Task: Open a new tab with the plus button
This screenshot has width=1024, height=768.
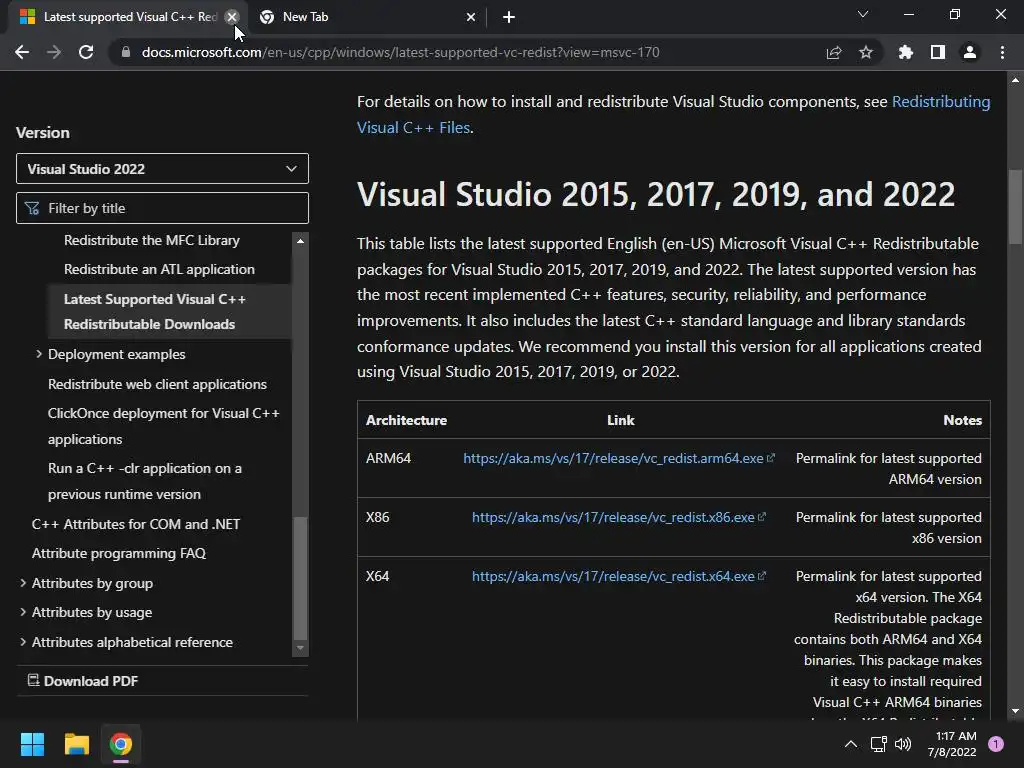Action: point(509,17)
